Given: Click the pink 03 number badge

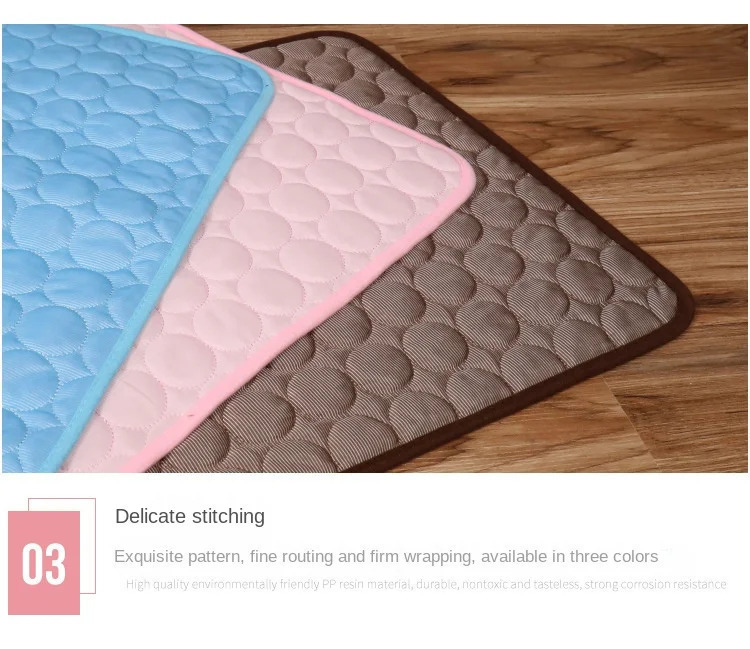Looking at the screenshot, I should (44, 562).
